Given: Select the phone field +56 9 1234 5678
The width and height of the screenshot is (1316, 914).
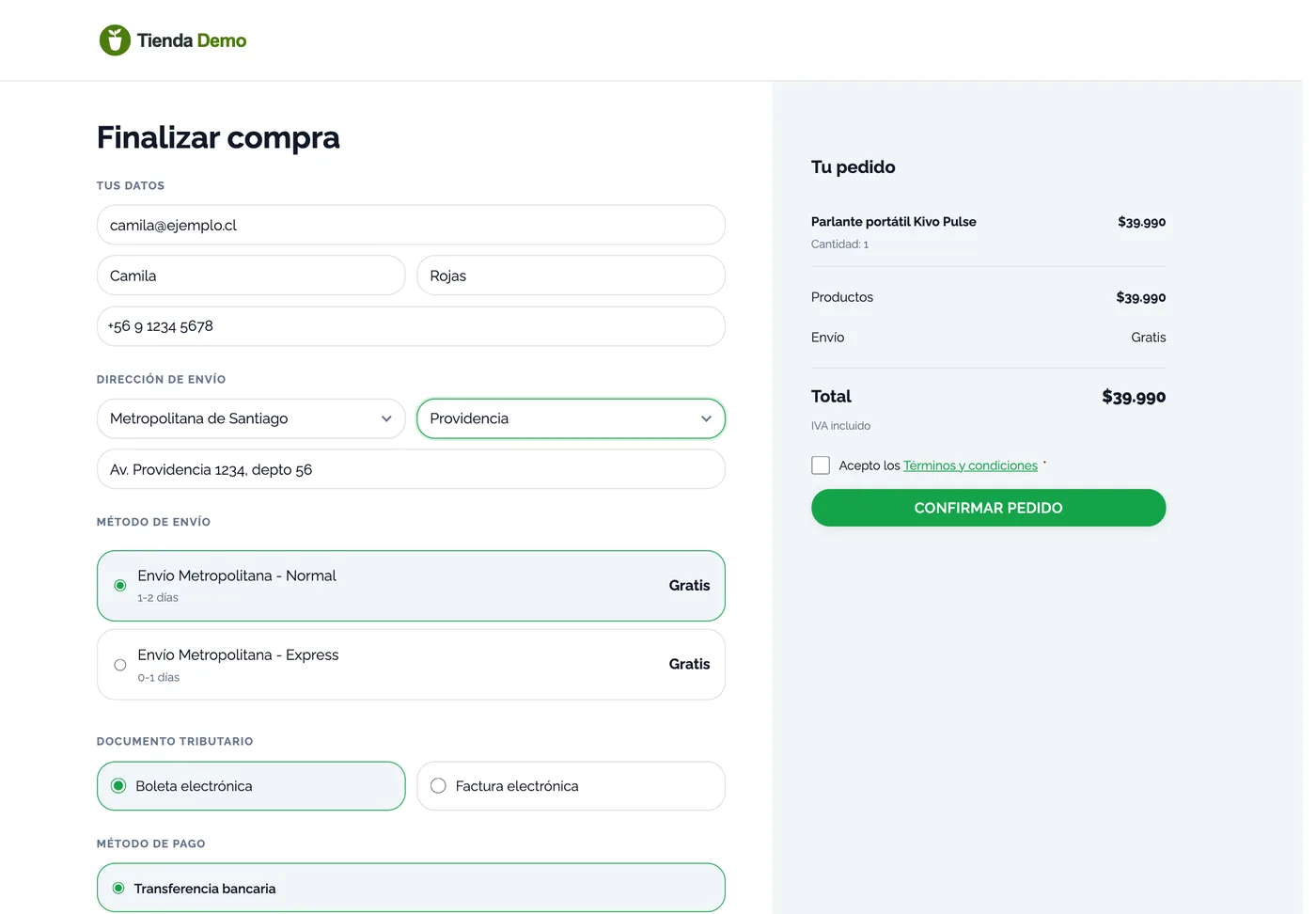Looking at the screenshot, I should point(411,326).
